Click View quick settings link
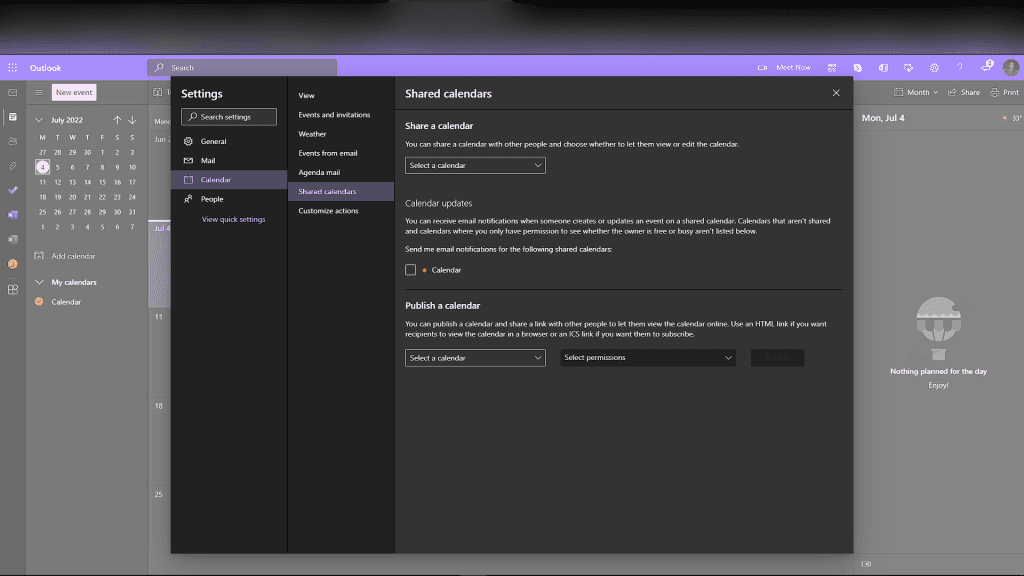Screen dimensions: 1024x576 pos(233,219)
